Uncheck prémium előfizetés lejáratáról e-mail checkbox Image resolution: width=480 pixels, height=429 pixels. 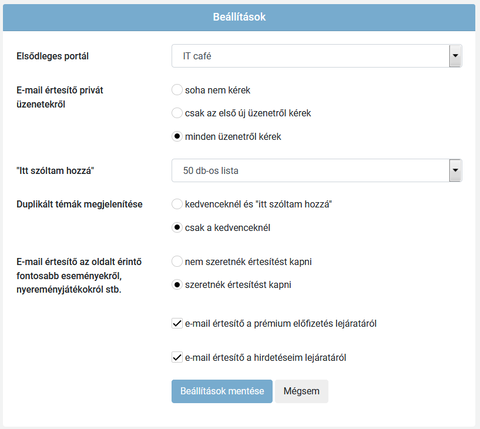tap(177, 323)
